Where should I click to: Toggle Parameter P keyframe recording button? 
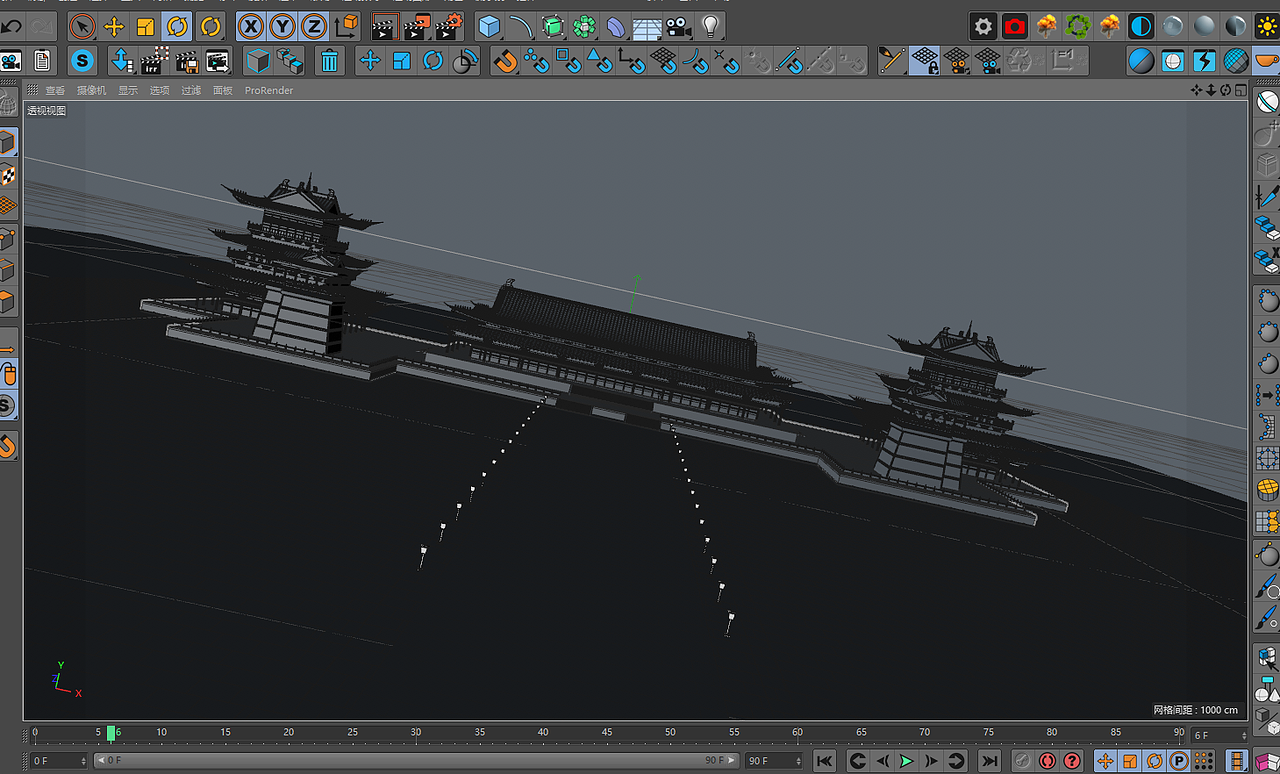pyautogui.click(x=1179, y=761)
